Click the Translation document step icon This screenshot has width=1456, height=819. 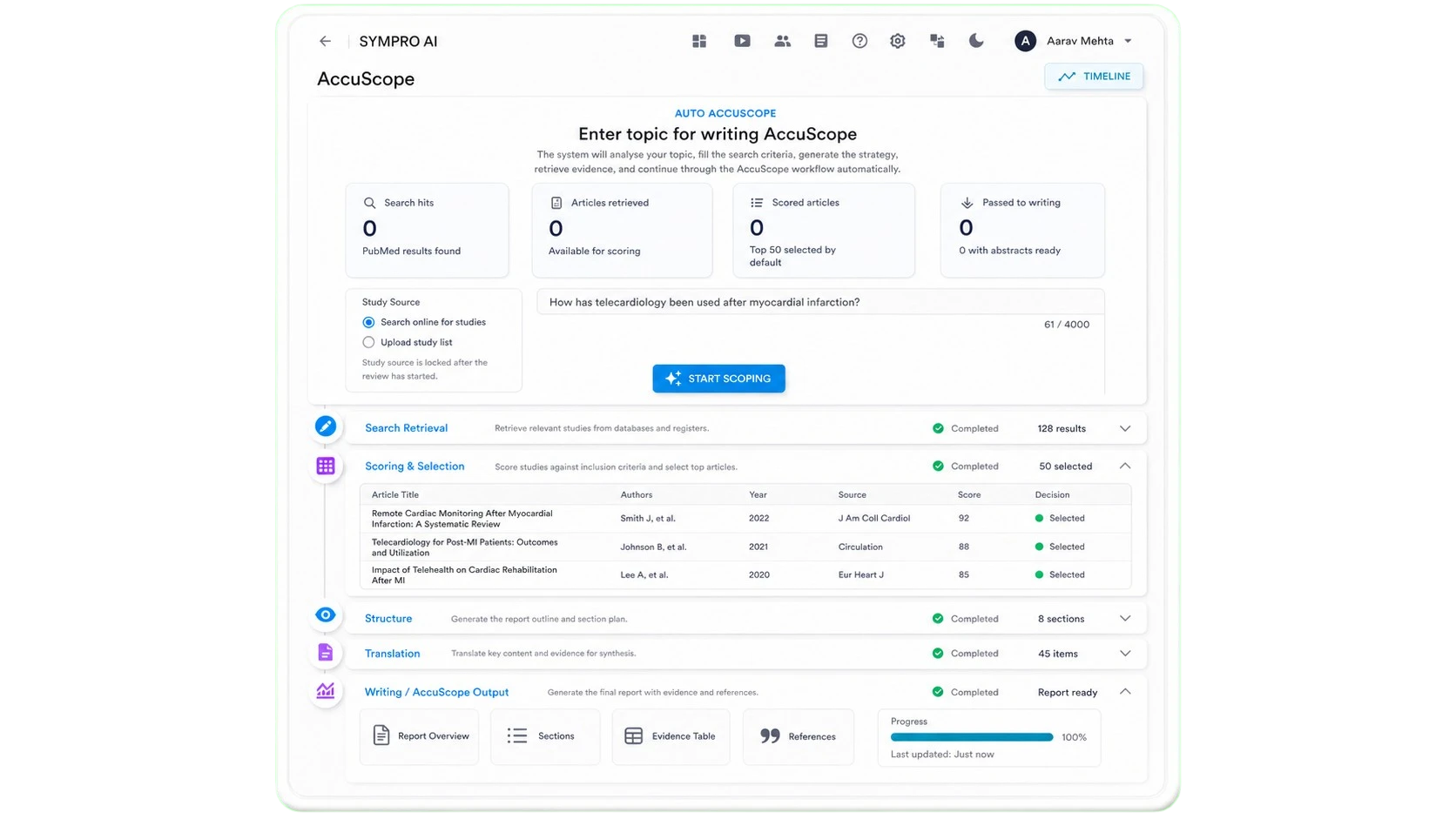(326, 653)
